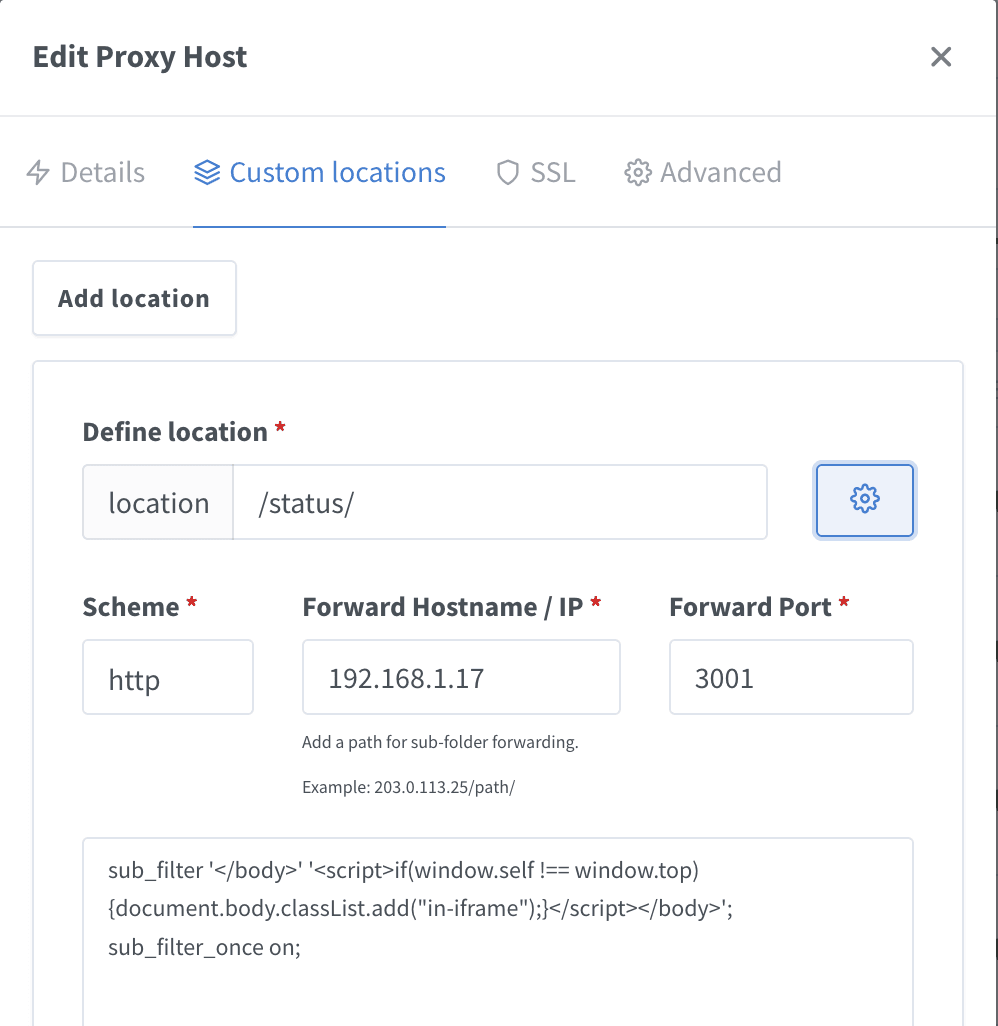Switch to the Advanced tab
The image size is (998, 1026).
[x=720, y=172]
